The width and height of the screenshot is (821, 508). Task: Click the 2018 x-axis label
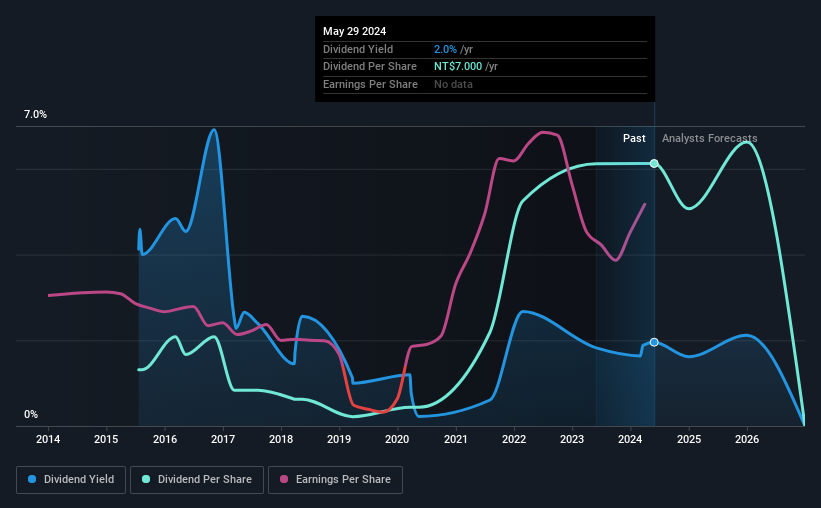point(281,439)
